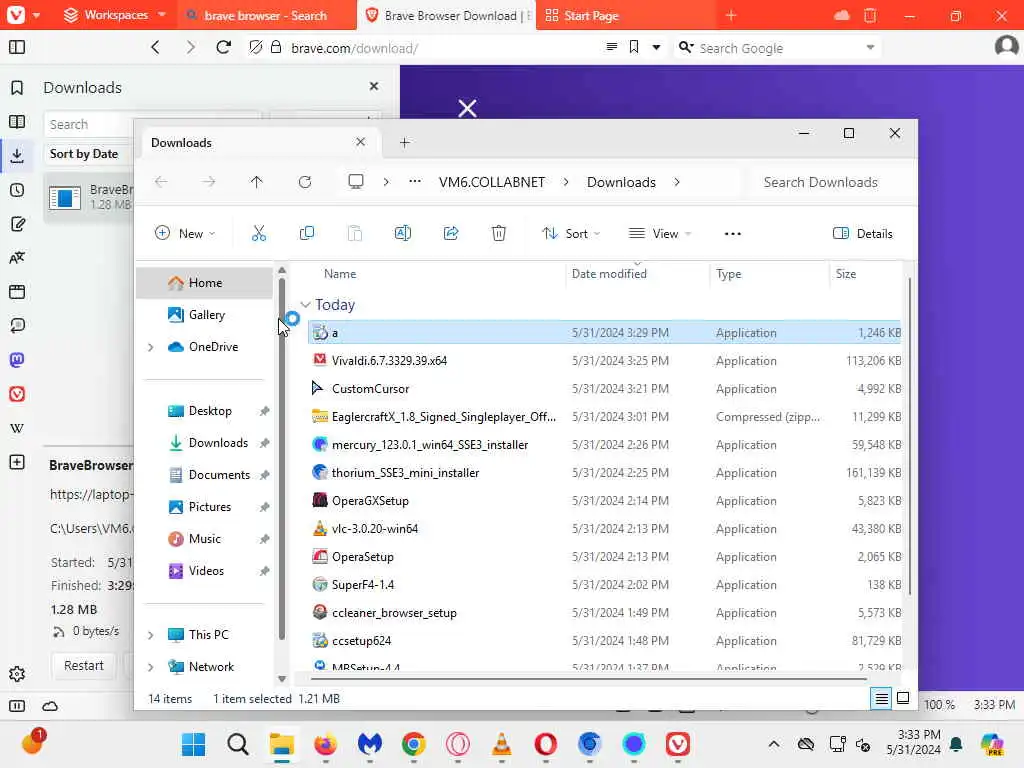Viewport: 1024px width, 768px height.
Task: Open Vivaldi Window panel icon
Action: point(17,292)
